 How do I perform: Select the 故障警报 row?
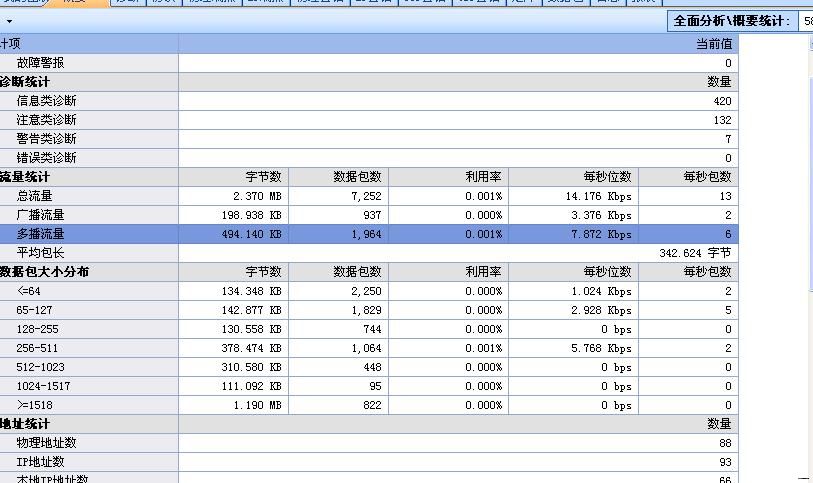click(x=40, y=63)
